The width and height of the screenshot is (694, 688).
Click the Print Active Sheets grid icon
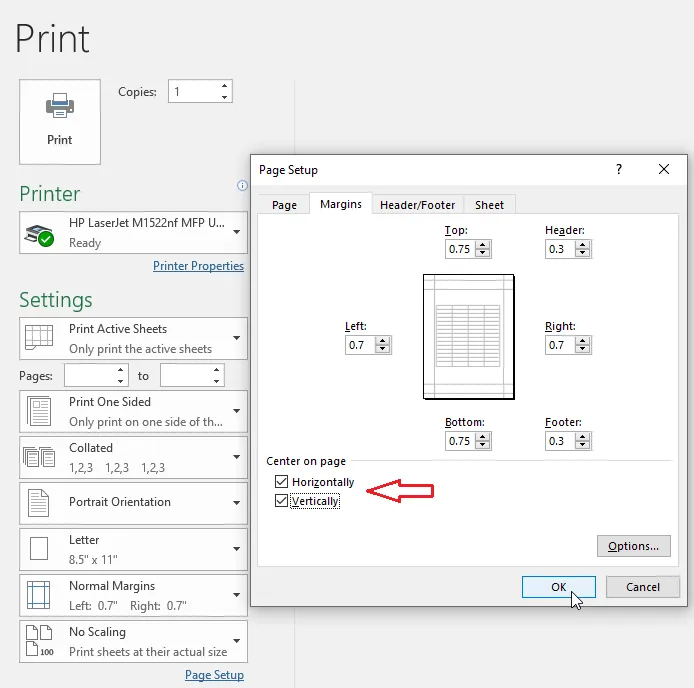tap(39, 337)
